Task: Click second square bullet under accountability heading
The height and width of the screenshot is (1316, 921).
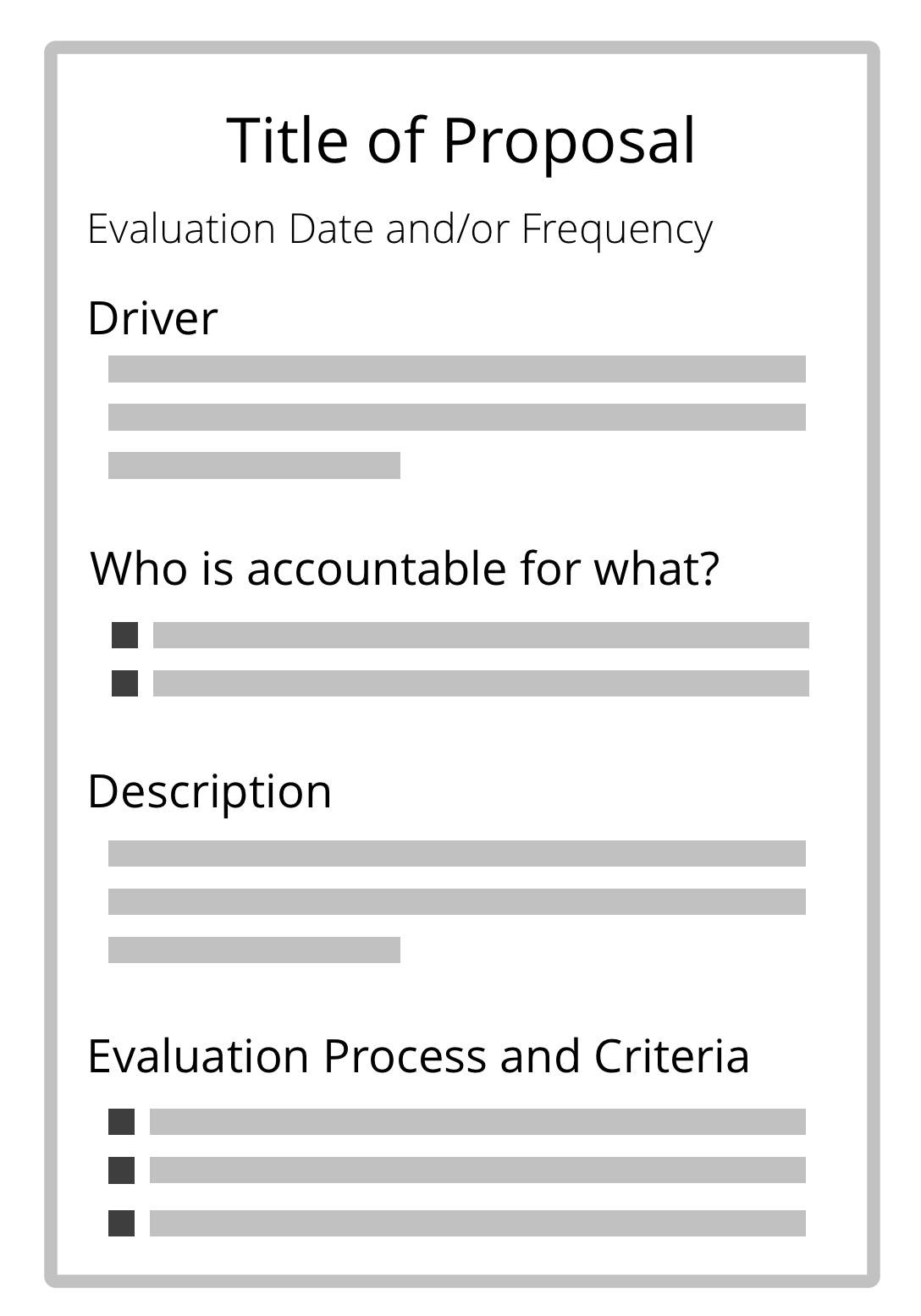Action: click(x=124, y=683)
